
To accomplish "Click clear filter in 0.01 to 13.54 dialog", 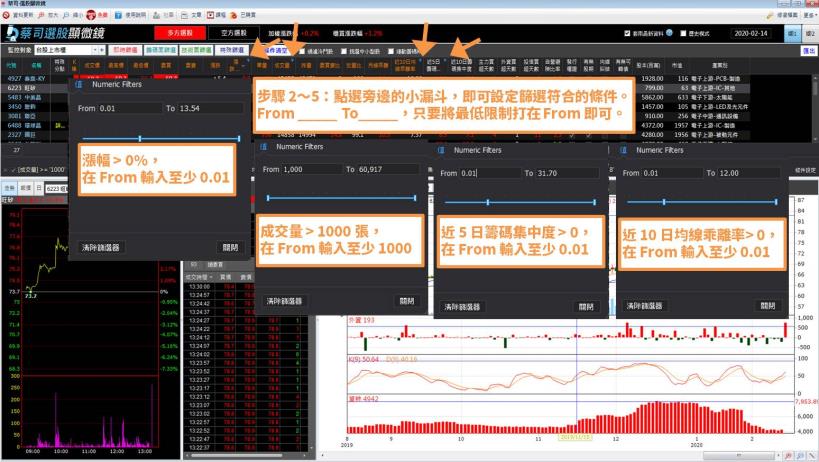I will coord(101,247).
